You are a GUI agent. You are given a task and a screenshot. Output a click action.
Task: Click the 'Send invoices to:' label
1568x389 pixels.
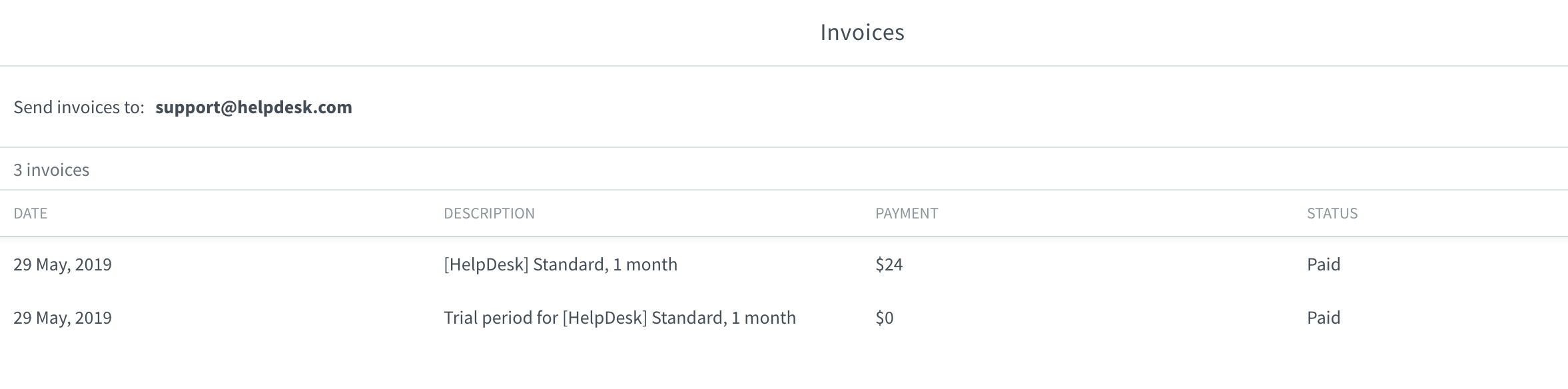[x=79, y=107]
